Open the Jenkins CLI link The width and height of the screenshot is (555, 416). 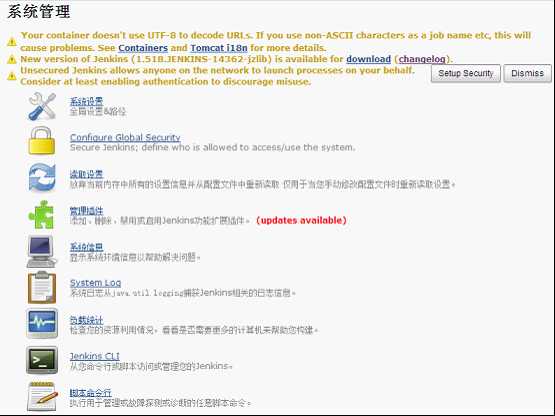[95, 356]
